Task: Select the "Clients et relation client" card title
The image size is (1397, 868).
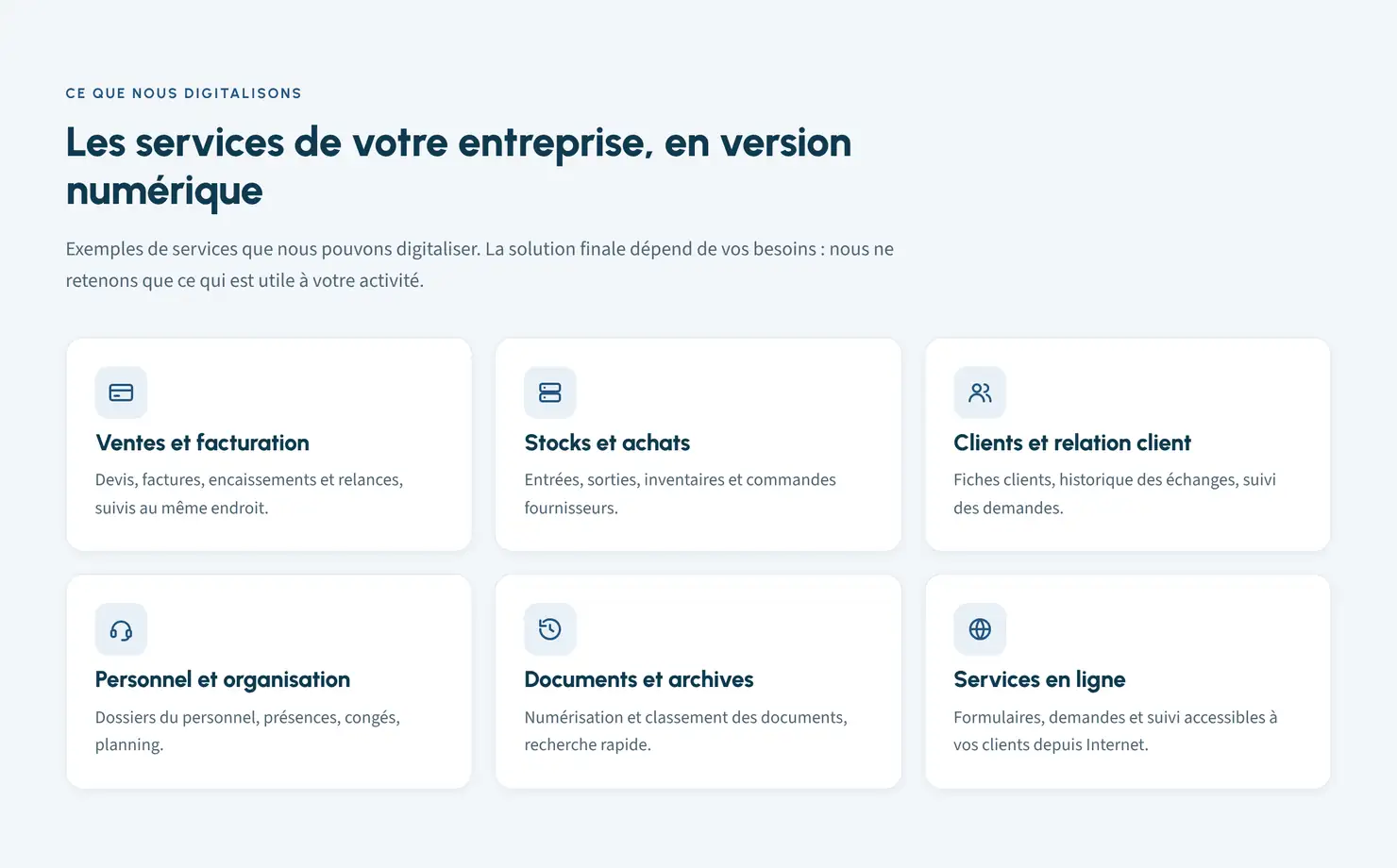Action: [1072, 442]
